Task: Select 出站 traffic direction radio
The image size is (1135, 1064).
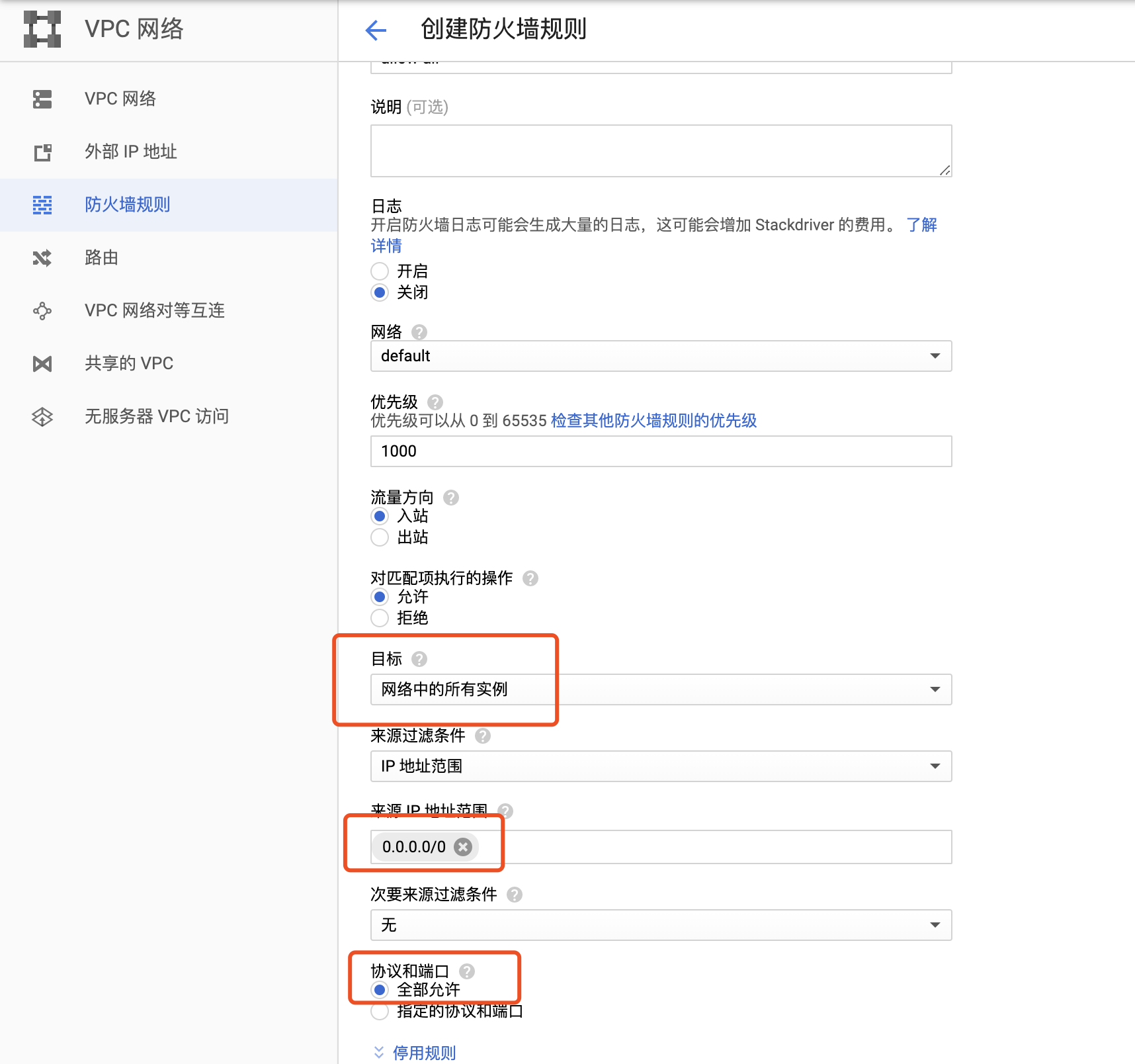Action: coord(380,537)
